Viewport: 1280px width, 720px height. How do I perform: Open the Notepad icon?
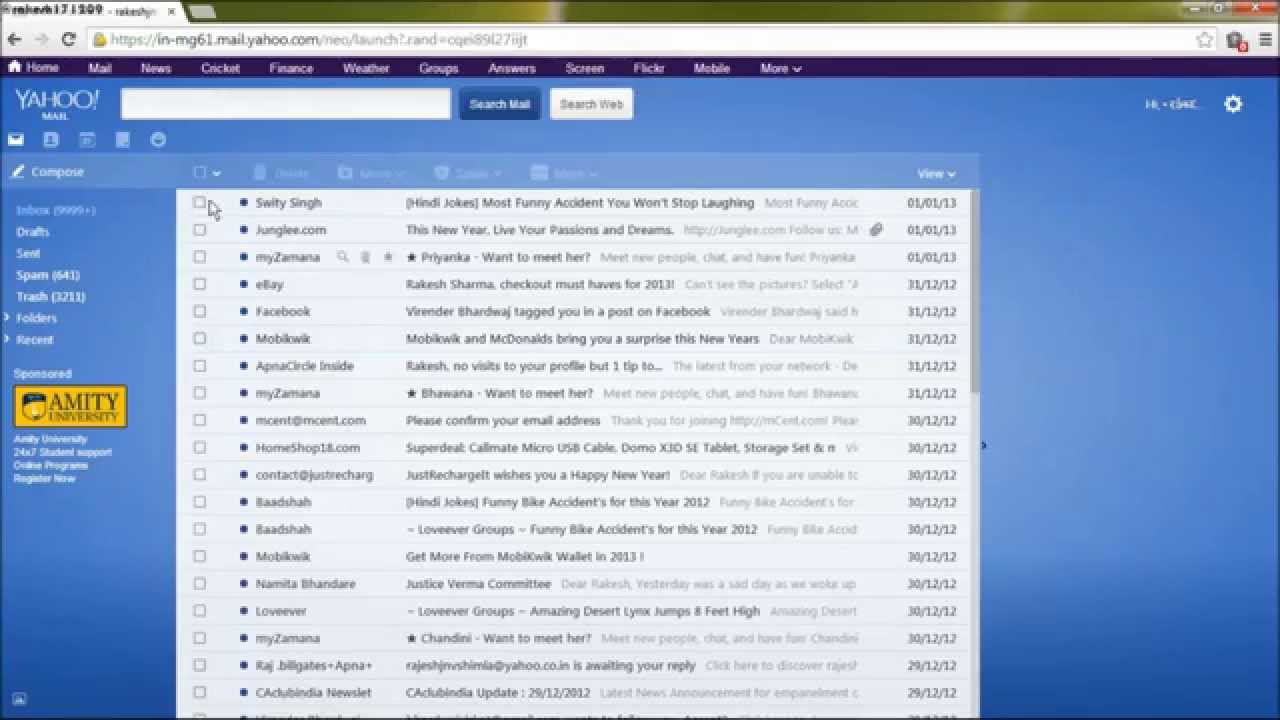tap(123, 140)
